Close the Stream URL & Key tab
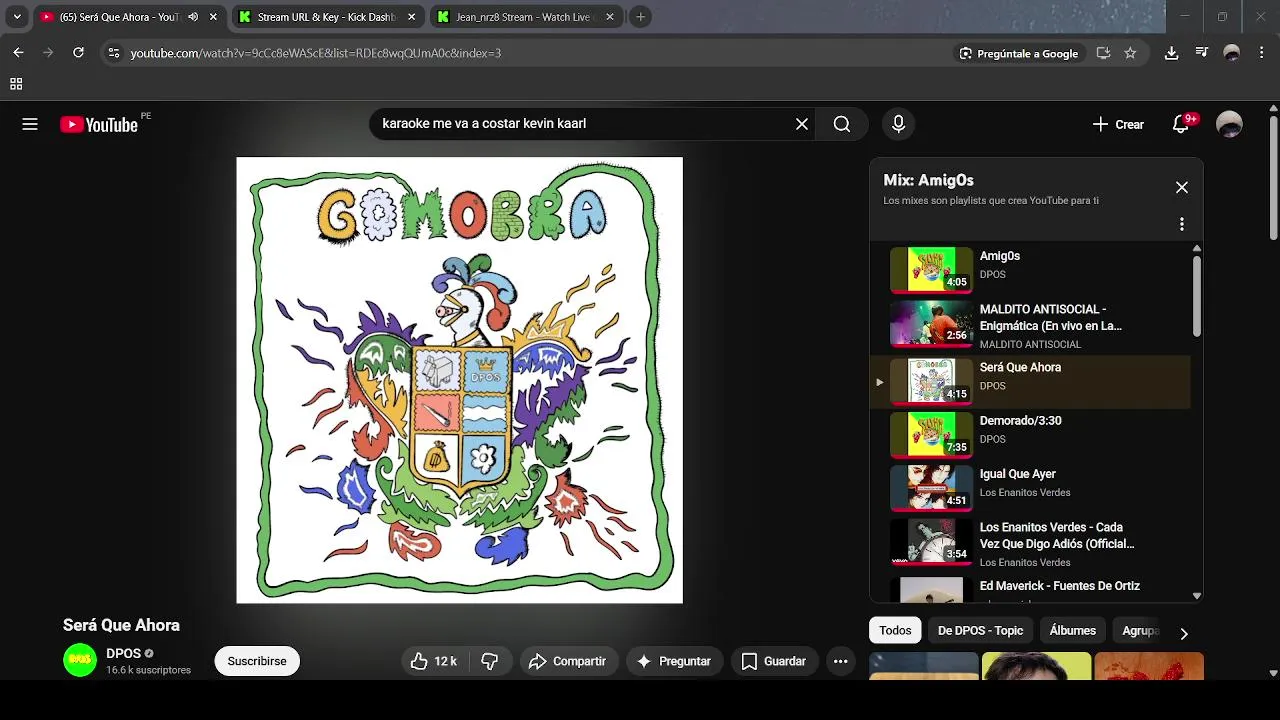1280x720 pixels. point(411,17)
